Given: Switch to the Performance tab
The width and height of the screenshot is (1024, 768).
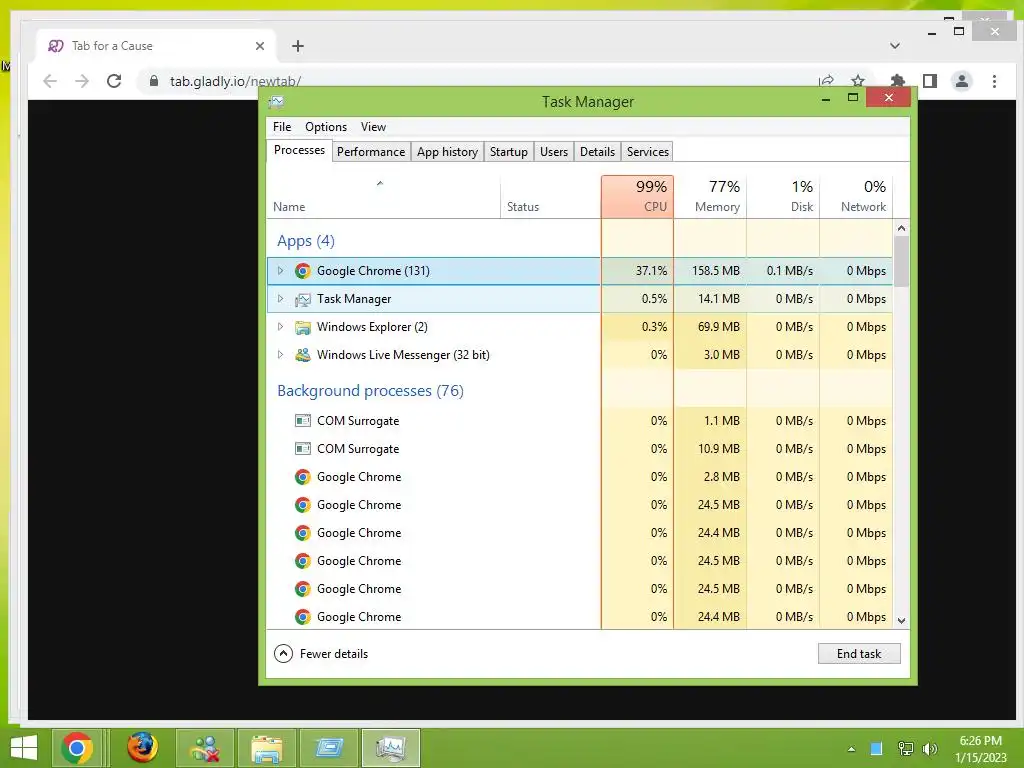Looking at the screenshot, I should (371, 152).
